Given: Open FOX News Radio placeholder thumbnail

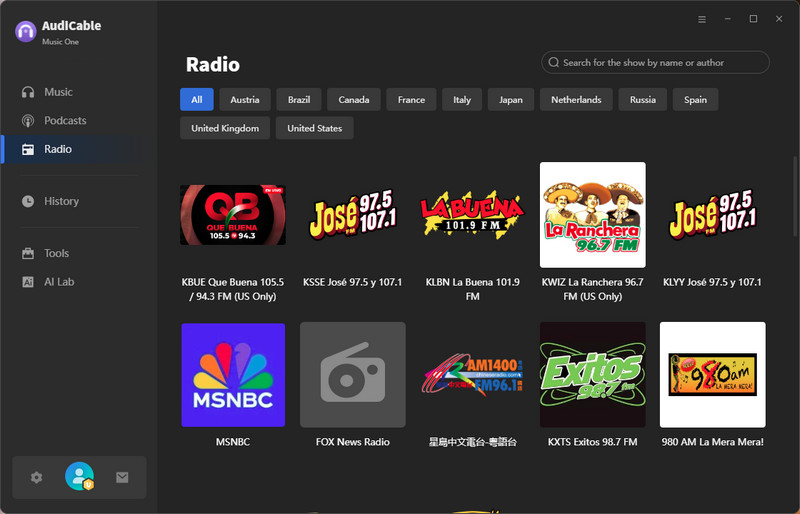Looking at the screenshot, I should (353, 375).
